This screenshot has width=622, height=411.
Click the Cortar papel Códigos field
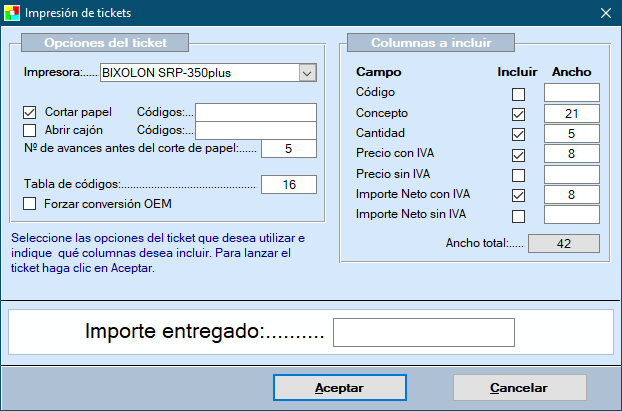255,112
